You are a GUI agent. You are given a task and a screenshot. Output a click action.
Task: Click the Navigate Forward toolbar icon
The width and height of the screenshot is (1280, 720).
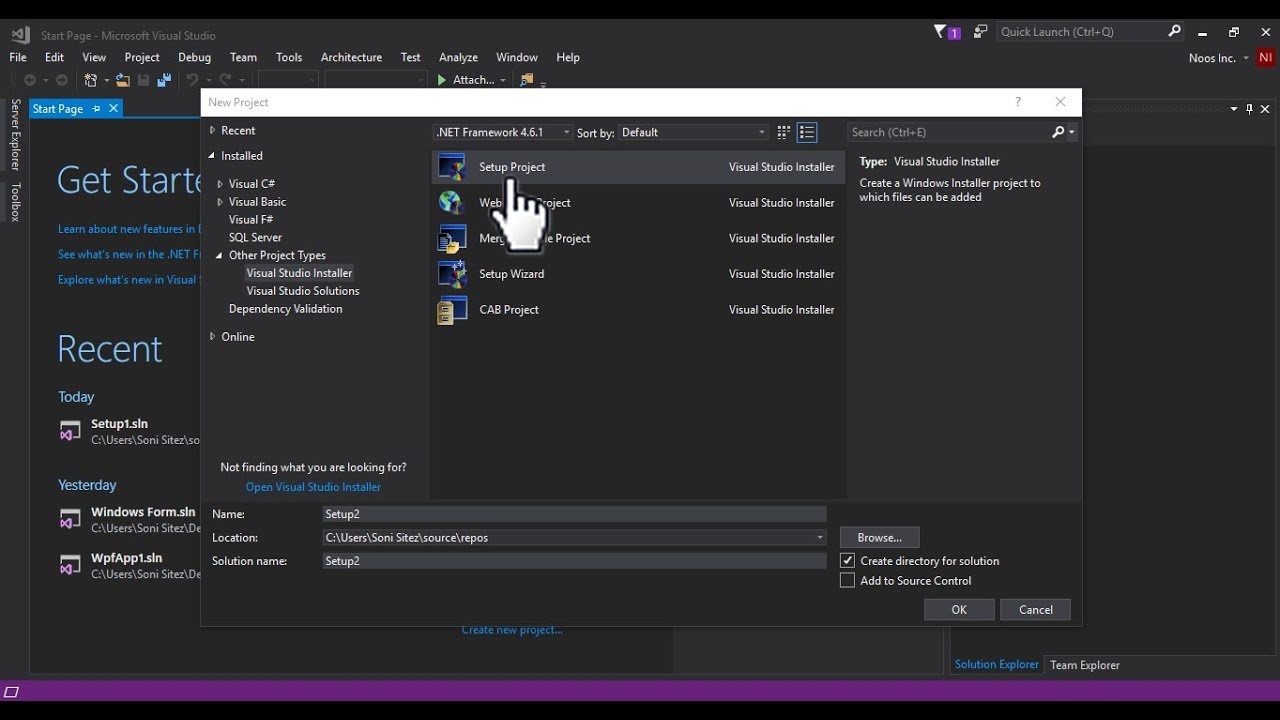[x=61, y=80]
